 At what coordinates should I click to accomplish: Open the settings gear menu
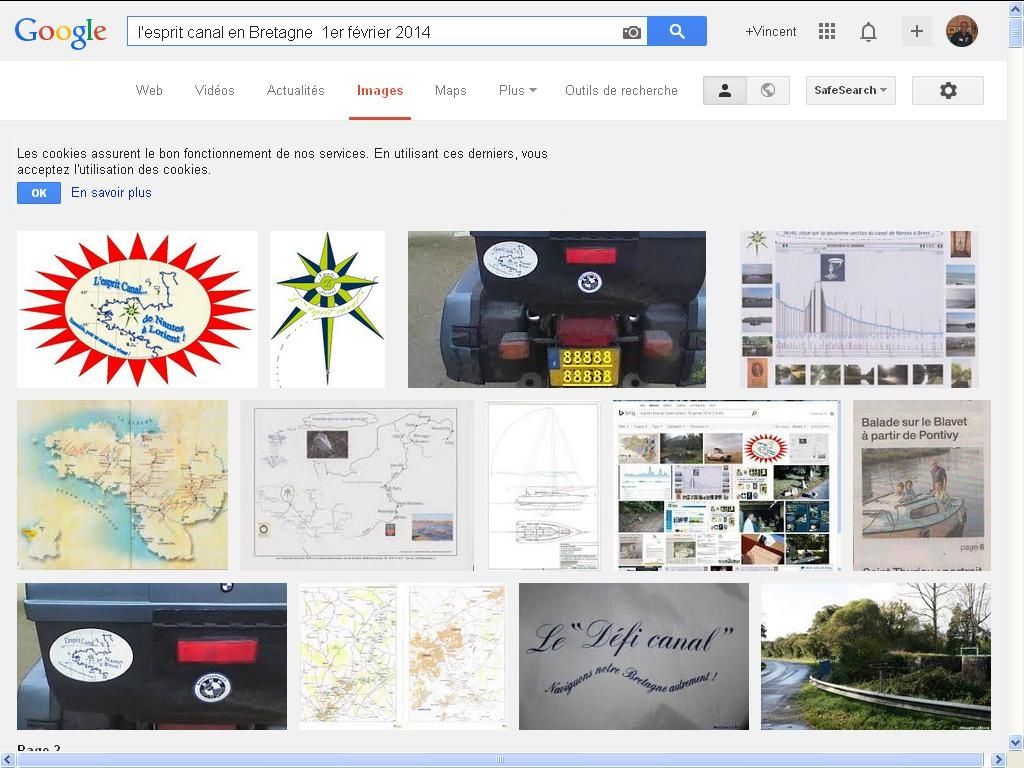pos(948,90)
